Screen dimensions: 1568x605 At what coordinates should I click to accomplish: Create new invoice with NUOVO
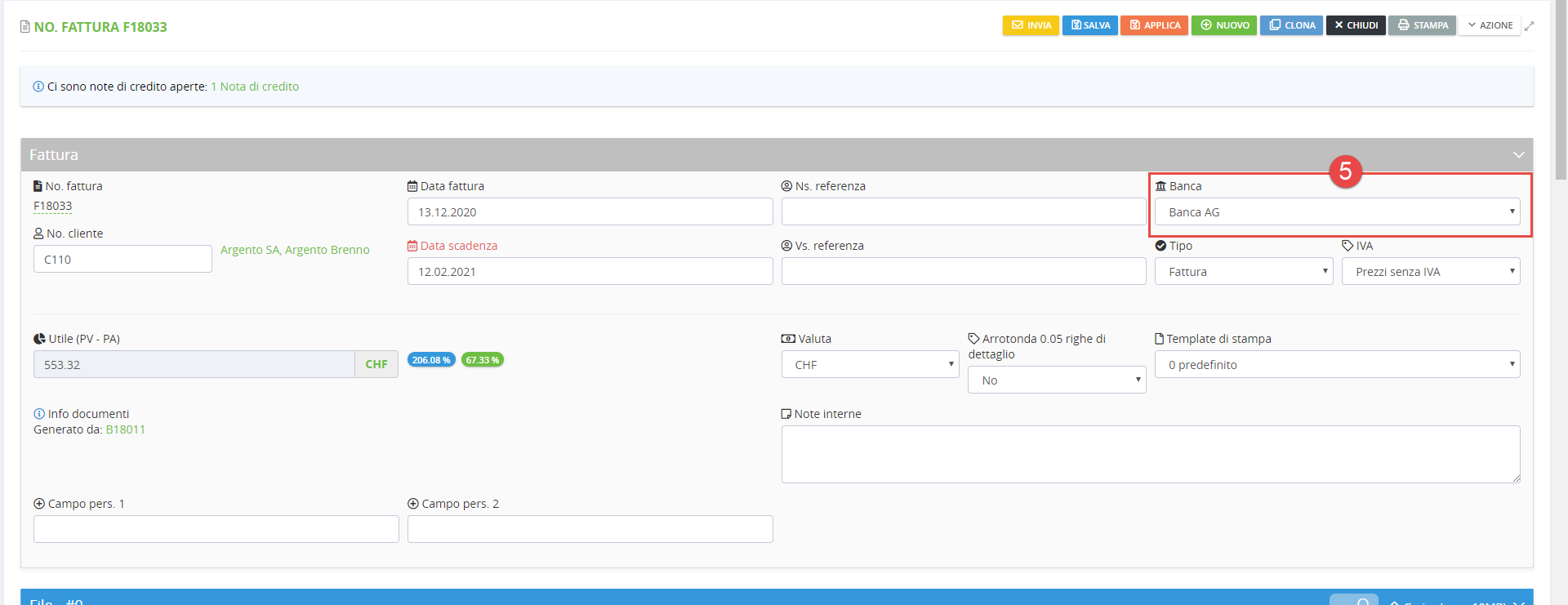1223,25
